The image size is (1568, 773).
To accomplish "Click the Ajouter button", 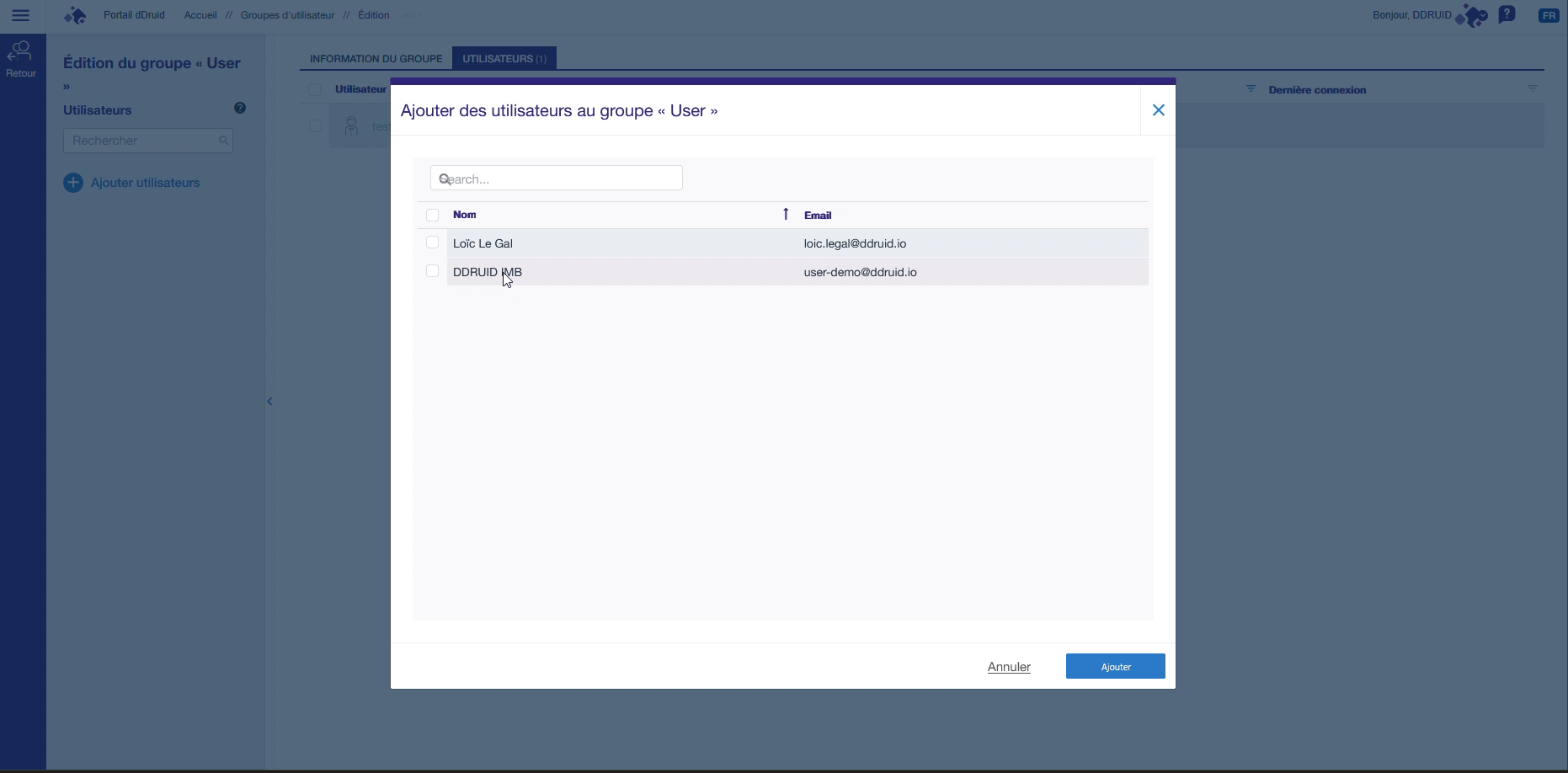I will pyautogui.click(x=1116, y=666).
